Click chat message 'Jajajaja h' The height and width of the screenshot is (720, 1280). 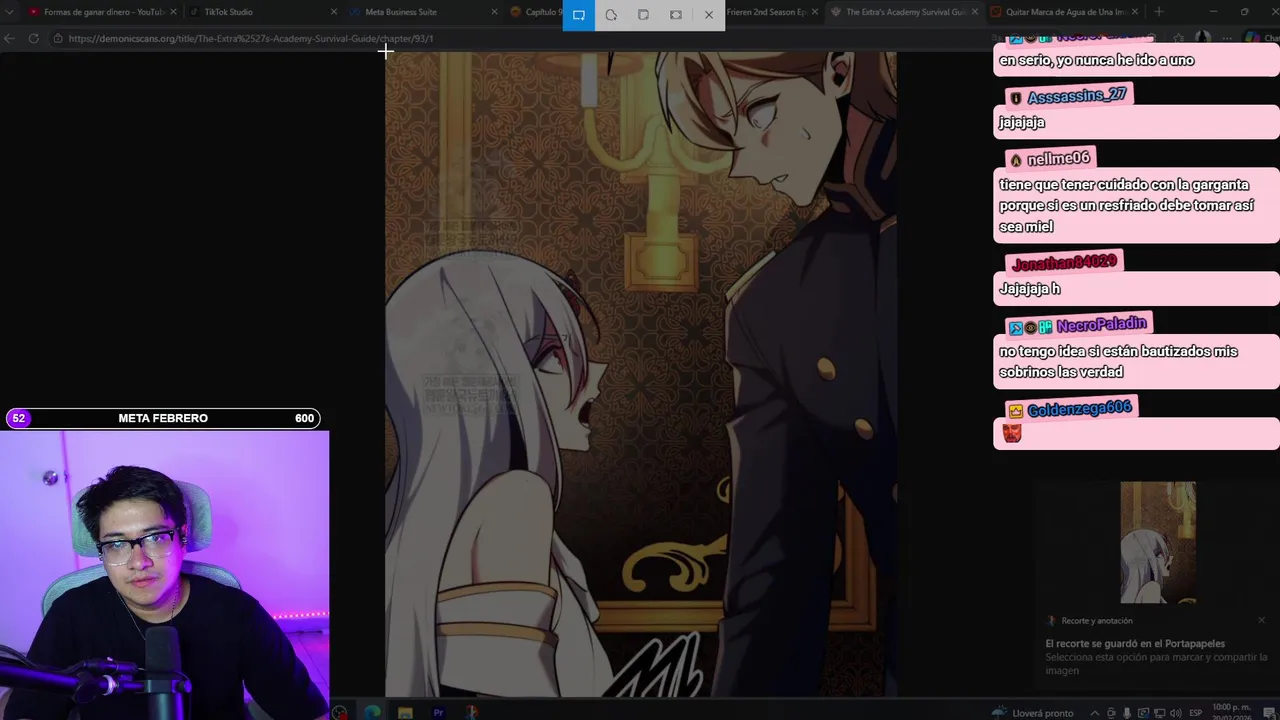tap(1029, 288)
